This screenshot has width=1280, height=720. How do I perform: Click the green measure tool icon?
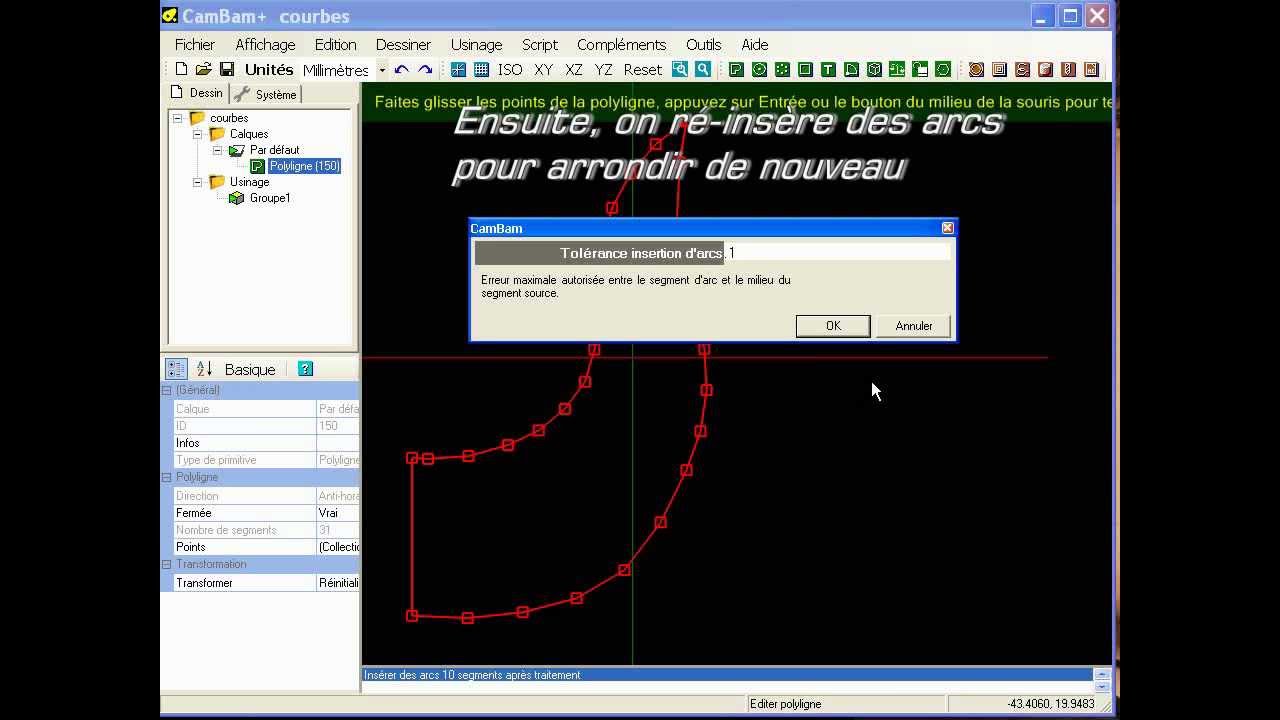tap(897, 69)
